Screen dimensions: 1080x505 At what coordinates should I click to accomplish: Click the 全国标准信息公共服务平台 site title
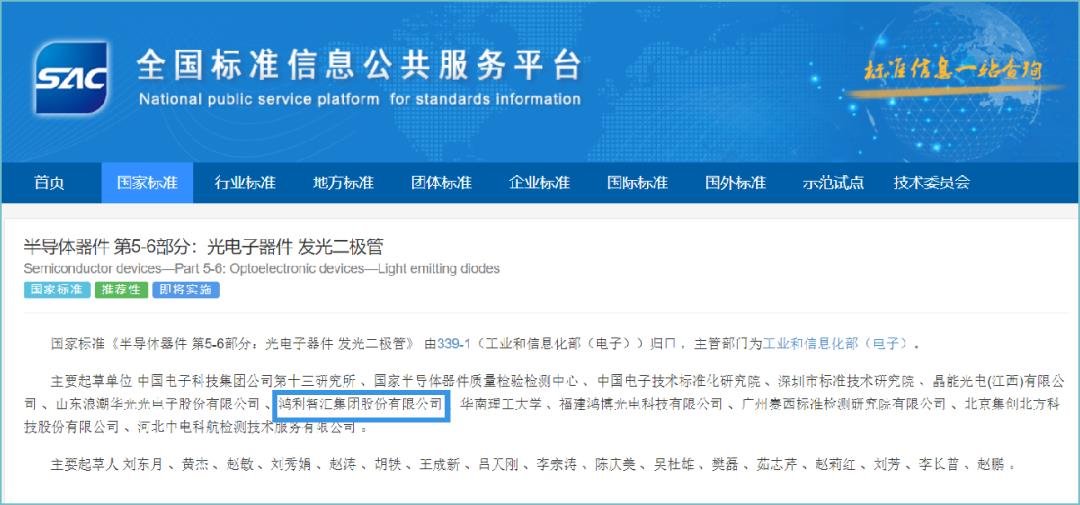tap(359, 65)
